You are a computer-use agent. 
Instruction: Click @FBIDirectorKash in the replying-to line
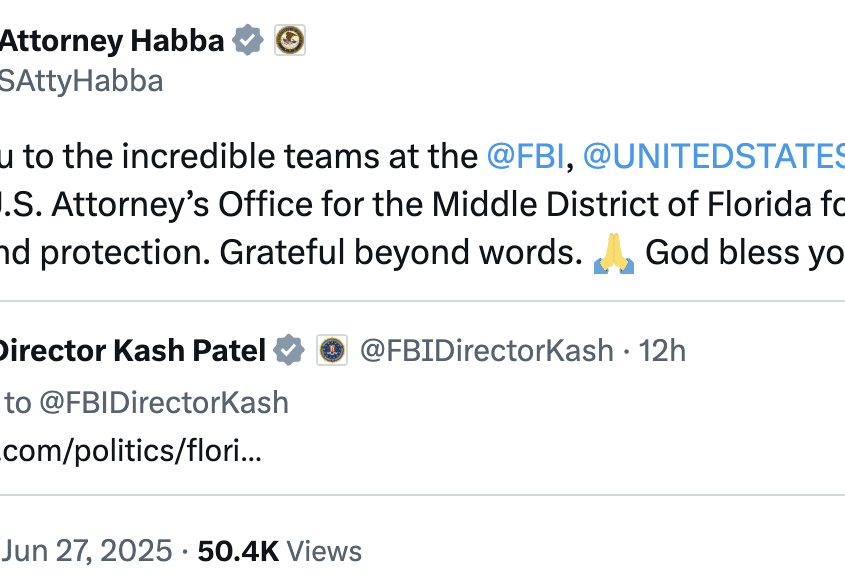pos(164,403)
